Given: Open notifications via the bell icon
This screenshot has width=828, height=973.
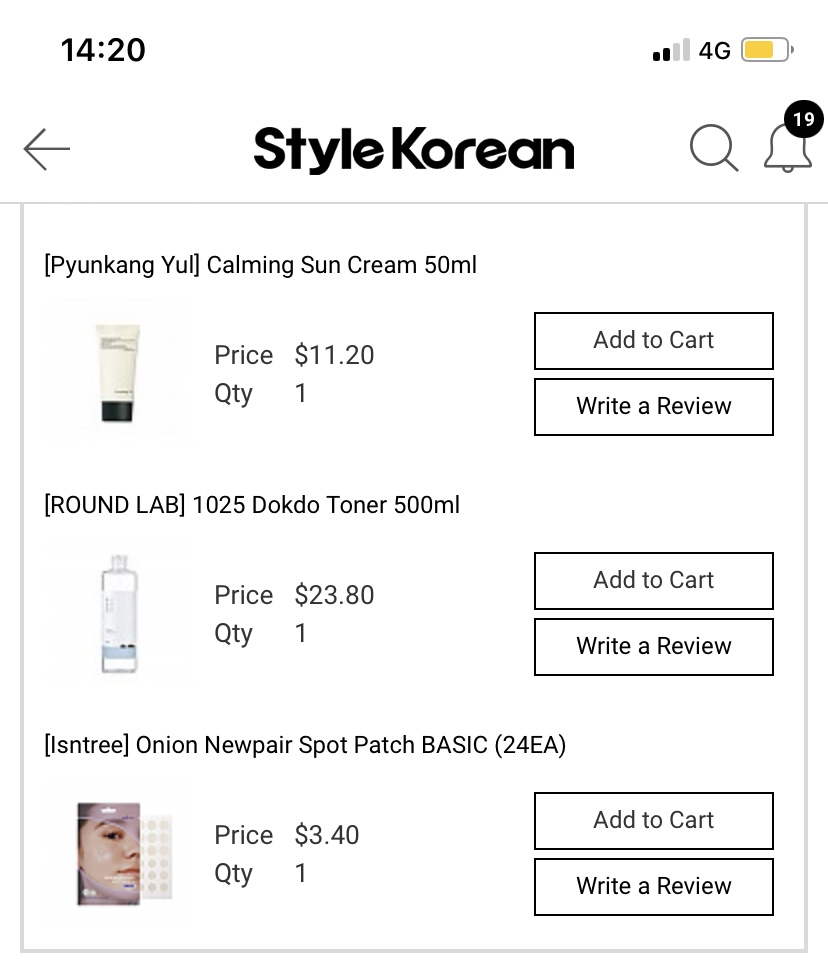Looking at the screenshot, I should (788, 150).
